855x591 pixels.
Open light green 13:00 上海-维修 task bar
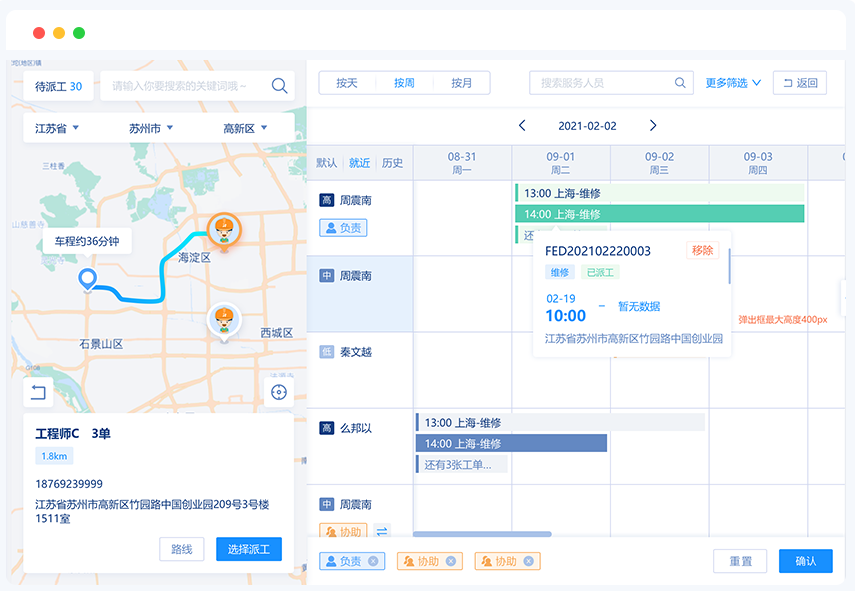tap(659, 193)
